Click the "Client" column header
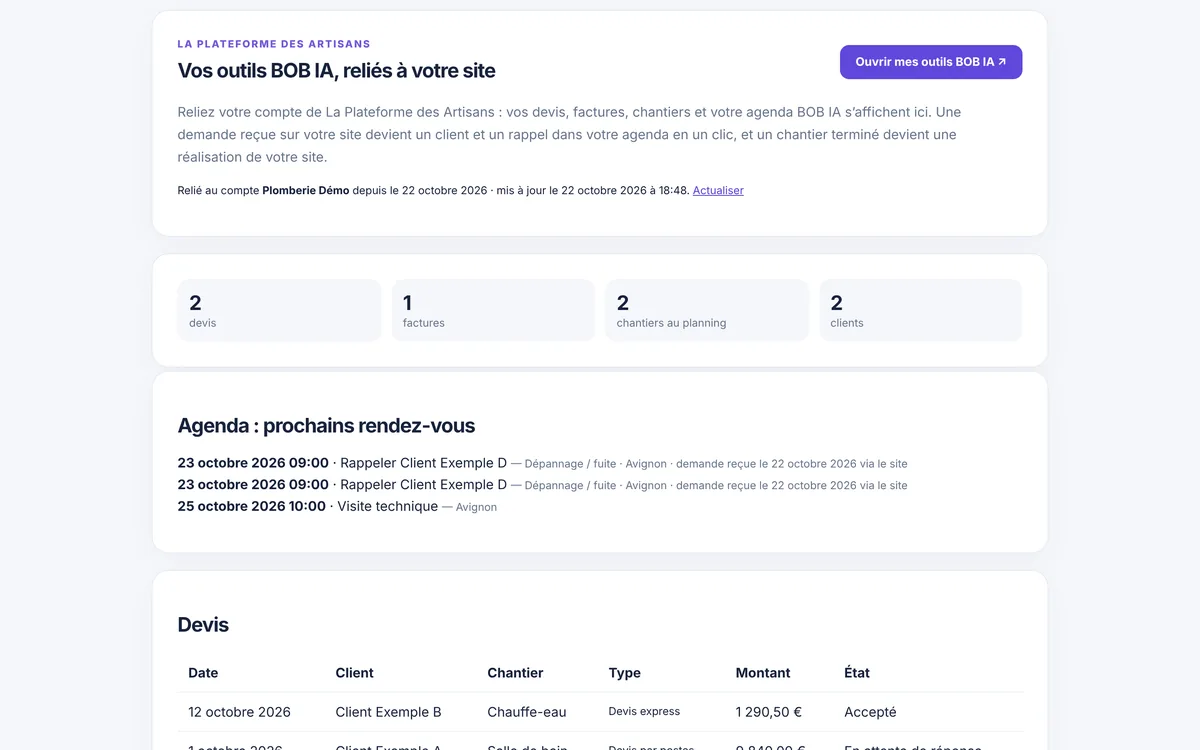Image resolution: width=1200 pixels, height=750 pixels. [x=355, y=673]
